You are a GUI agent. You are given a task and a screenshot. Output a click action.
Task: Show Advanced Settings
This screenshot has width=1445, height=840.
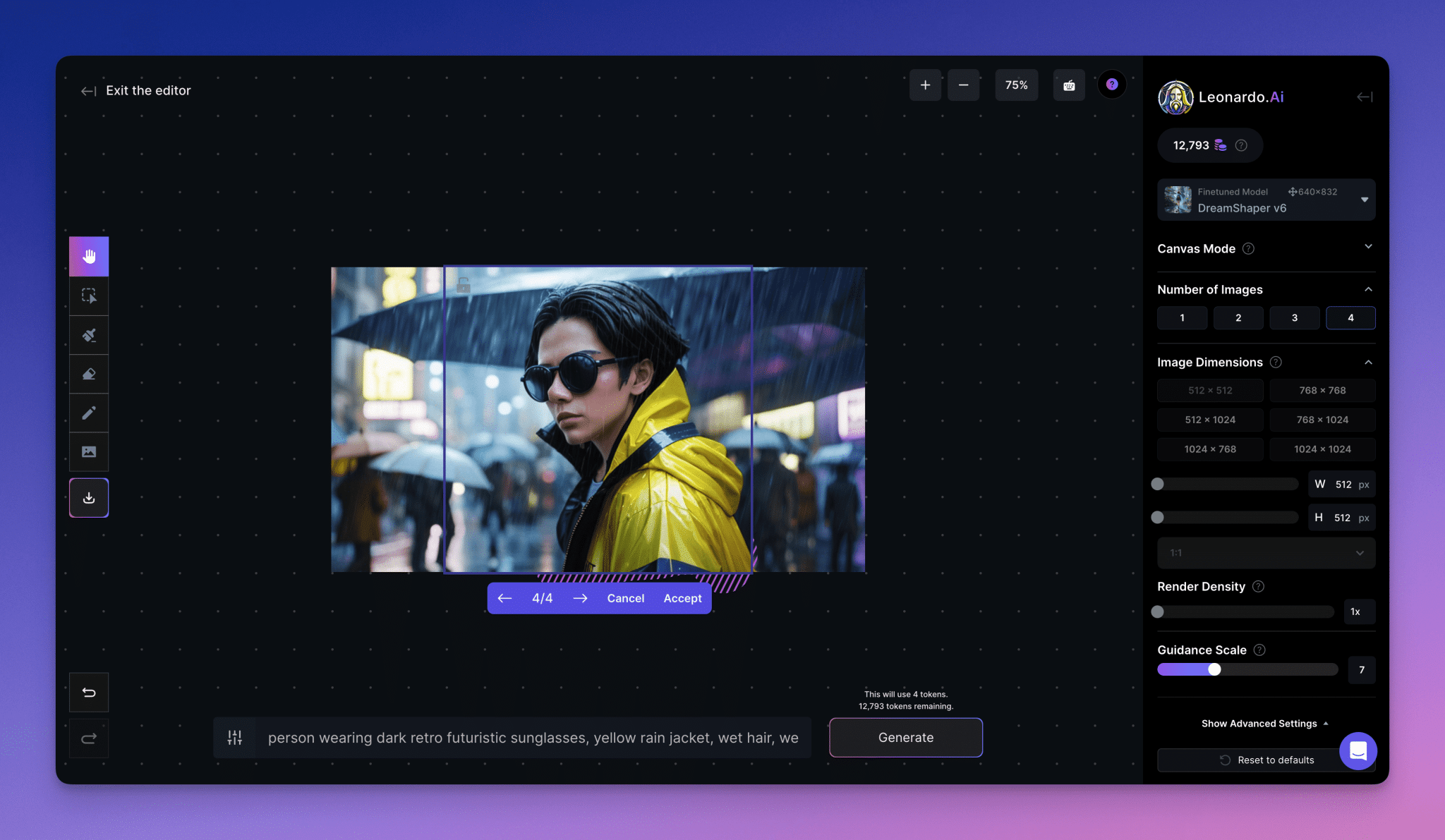[x=1265, y=724]
